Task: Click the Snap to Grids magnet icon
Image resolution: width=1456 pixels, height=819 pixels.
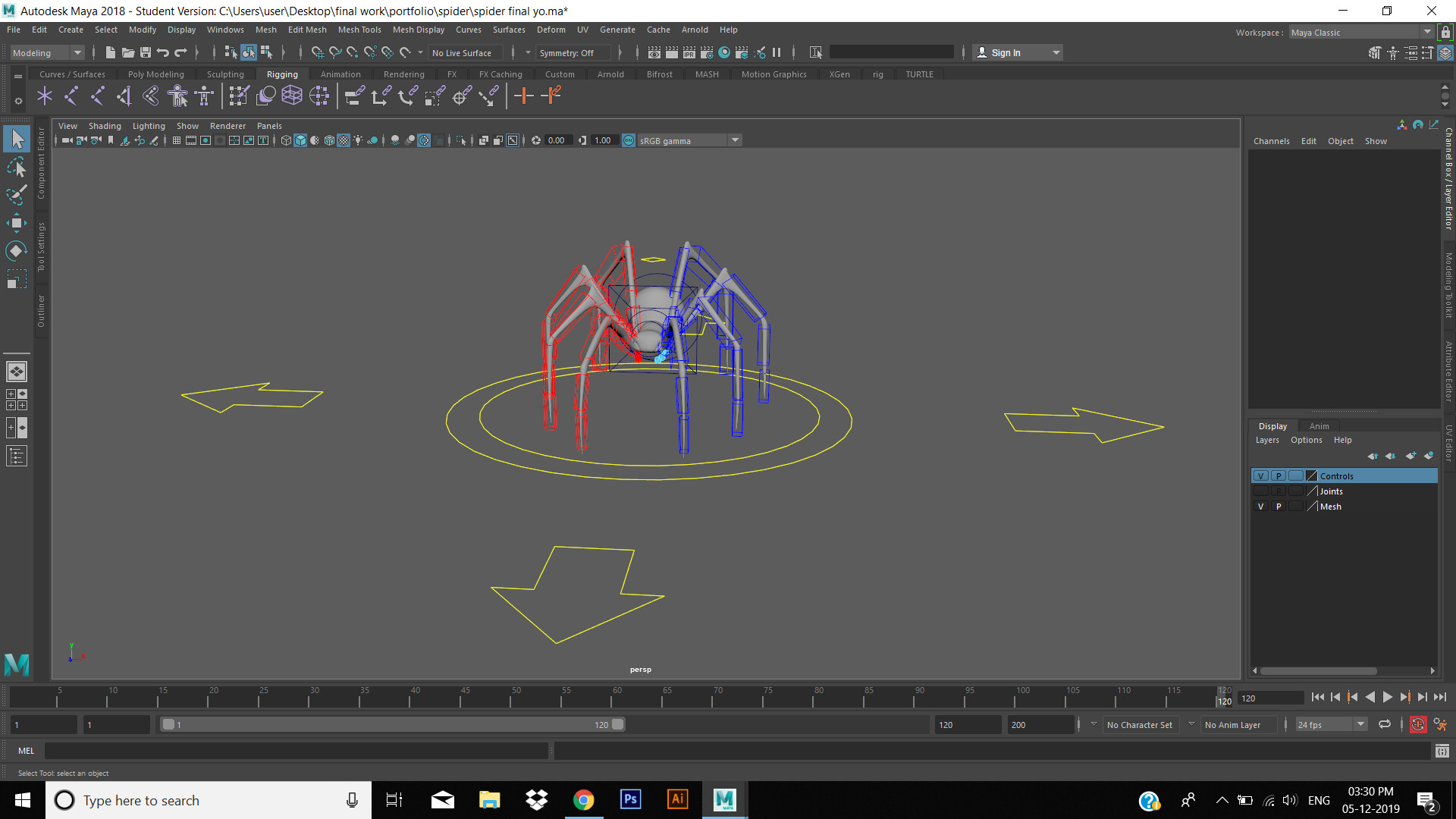Action: coord(317,52)
